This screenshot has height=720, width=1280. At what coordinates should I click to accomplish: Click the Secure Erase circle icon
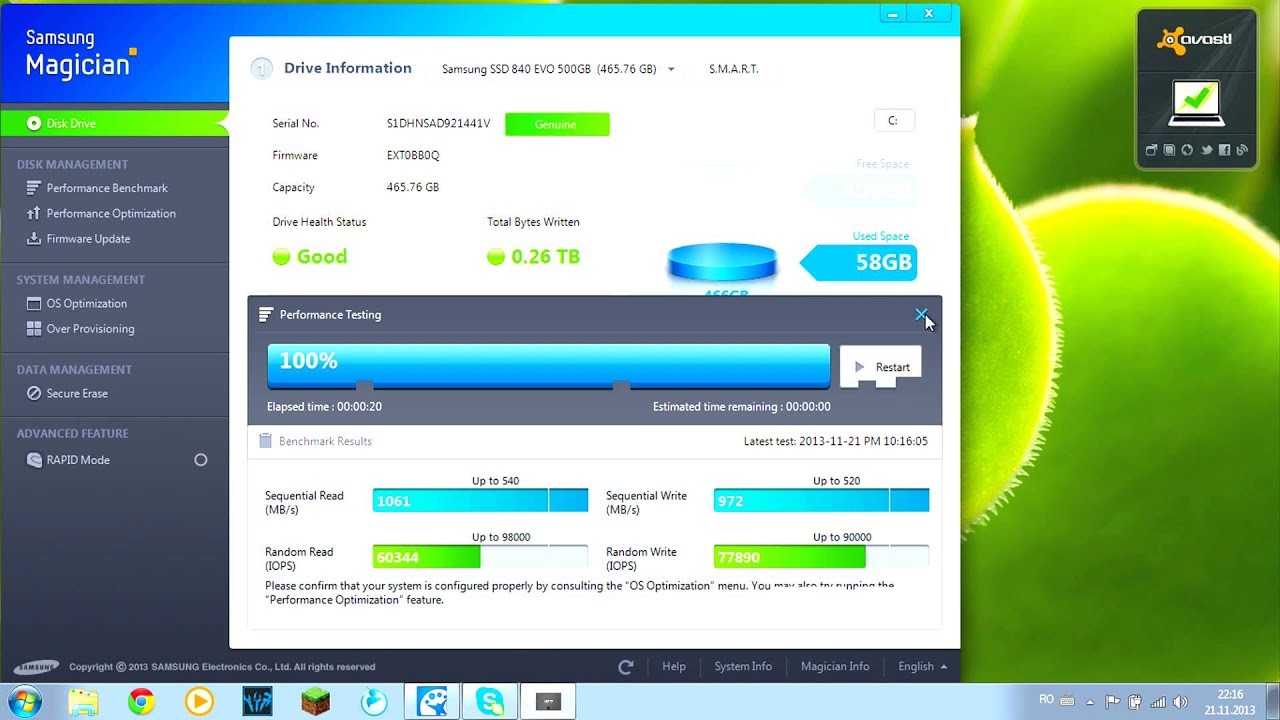pyautogui.click(x=33, y=394)
